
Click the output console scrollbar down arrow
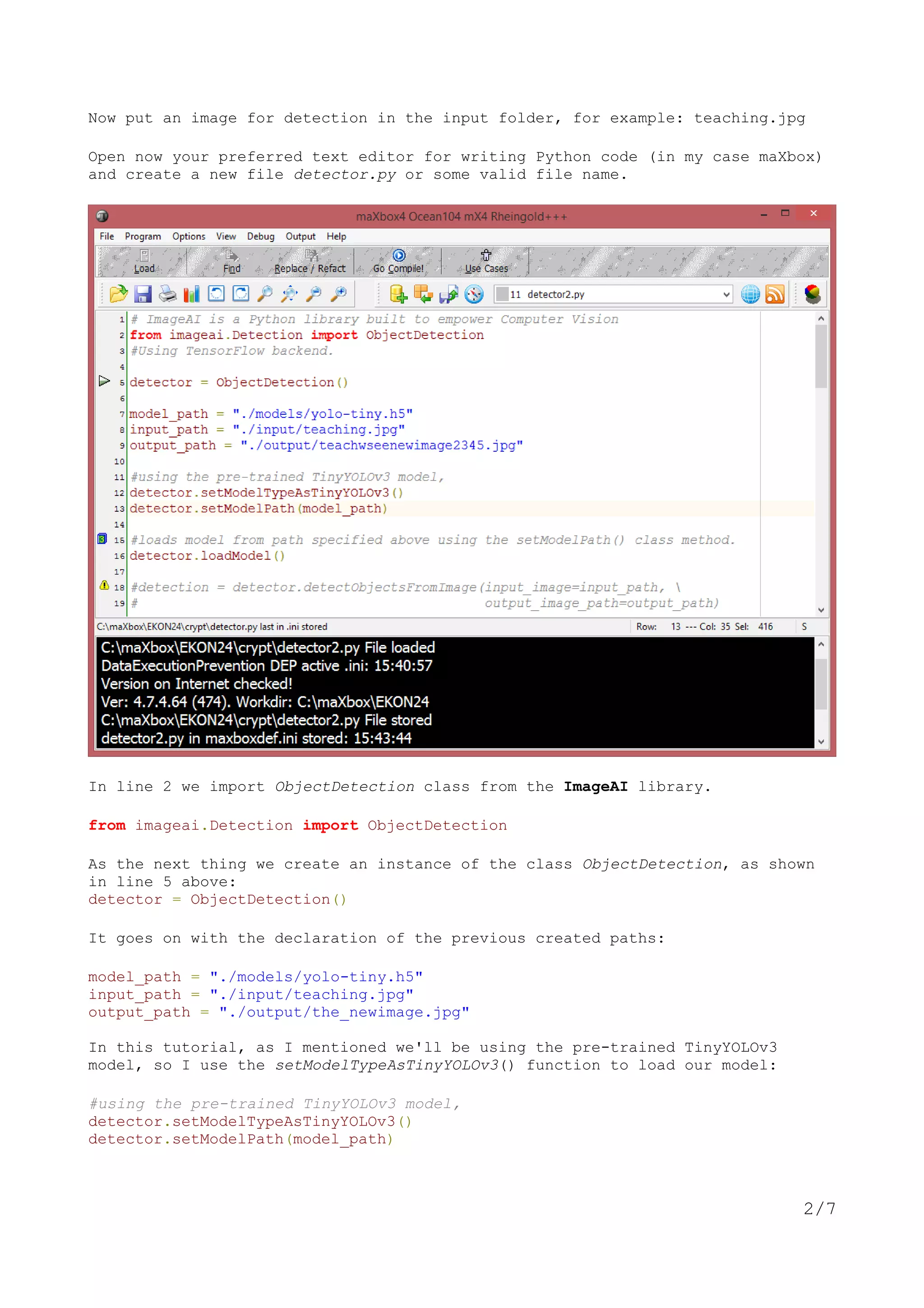(821, 742)
